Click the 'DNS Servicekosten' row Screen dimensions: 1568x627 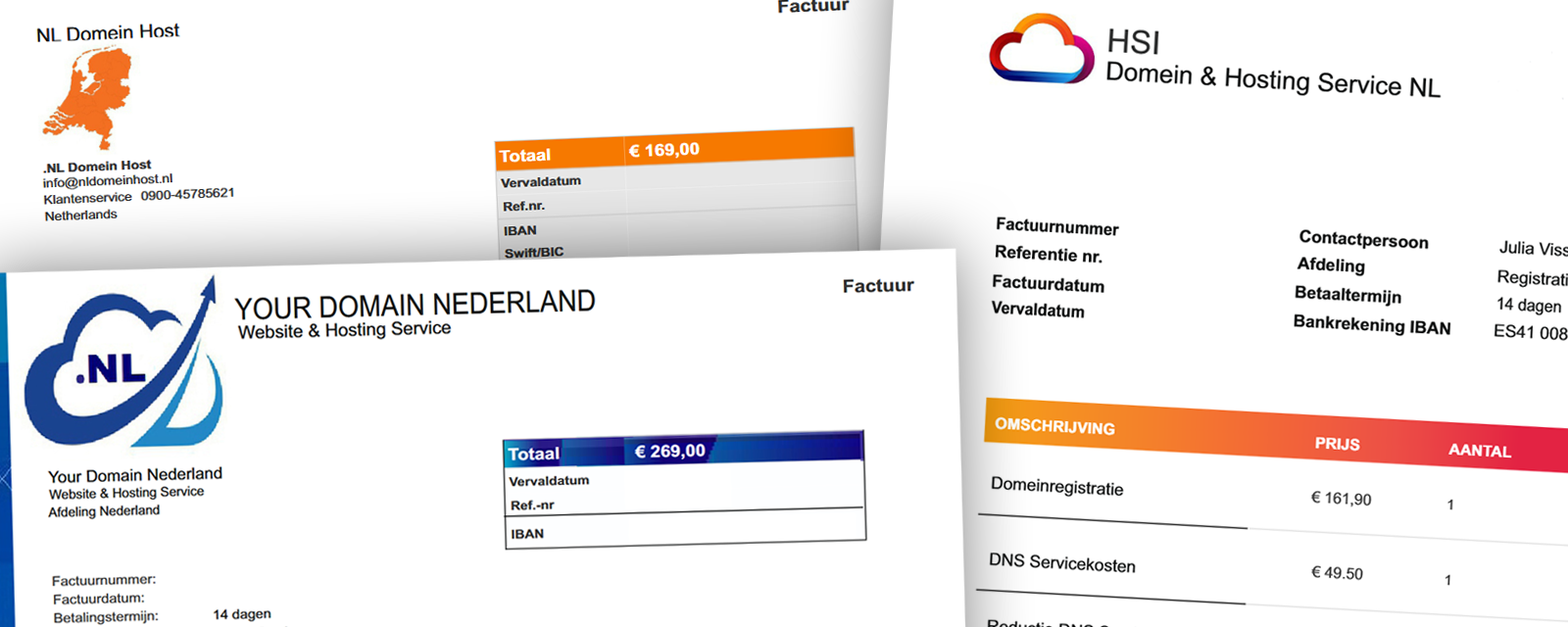point(1062,563)
